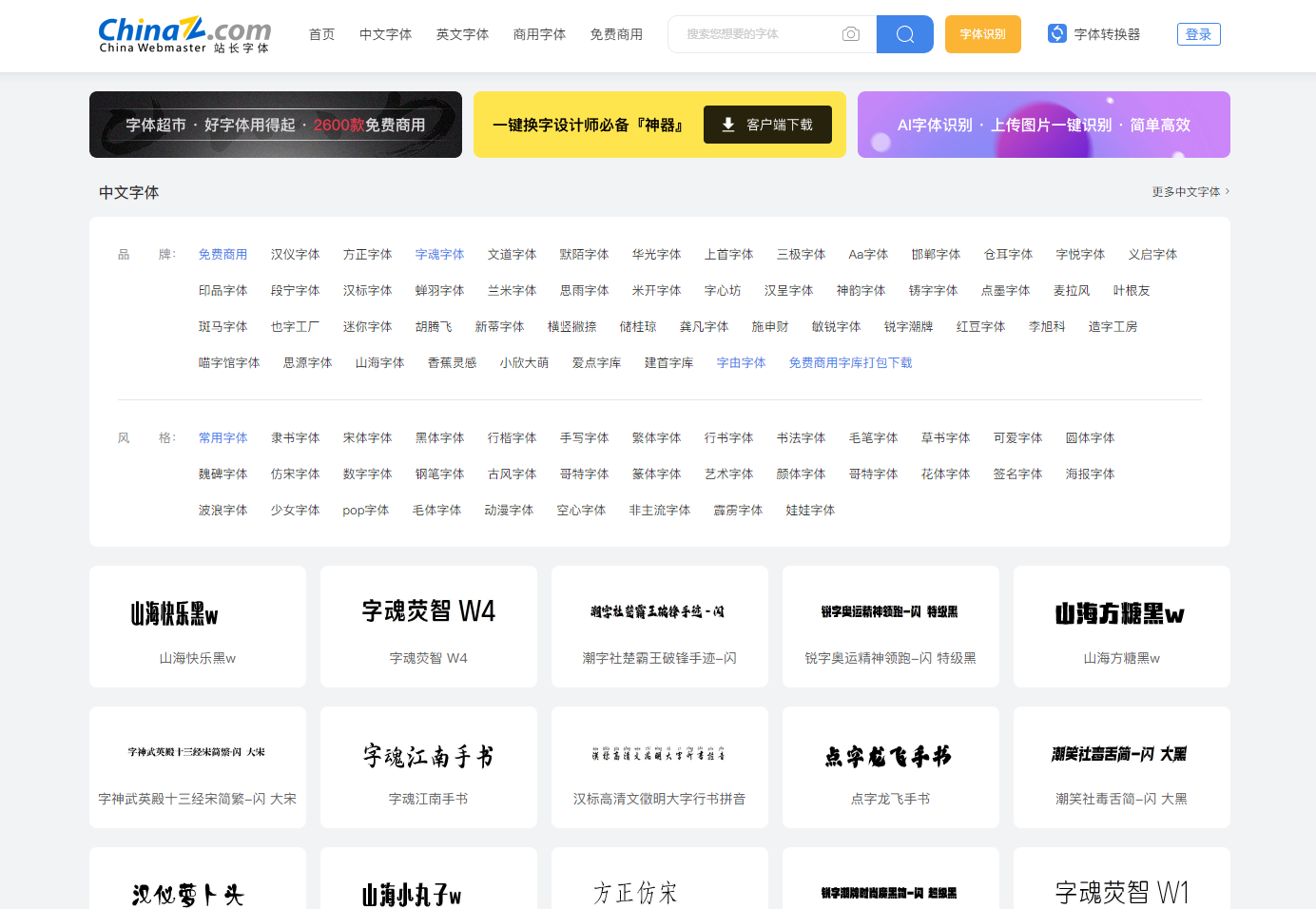The width and height of the screenshot is (1316, 909).
Task: Filter by brand 免费商用
Action: click(223, 254)
